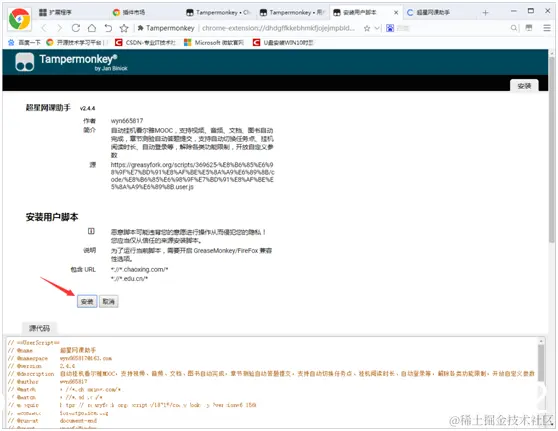This screenshot has width=558, height=431.
Task: Click the magnifier search icon
Action: (x=514, y=28)
